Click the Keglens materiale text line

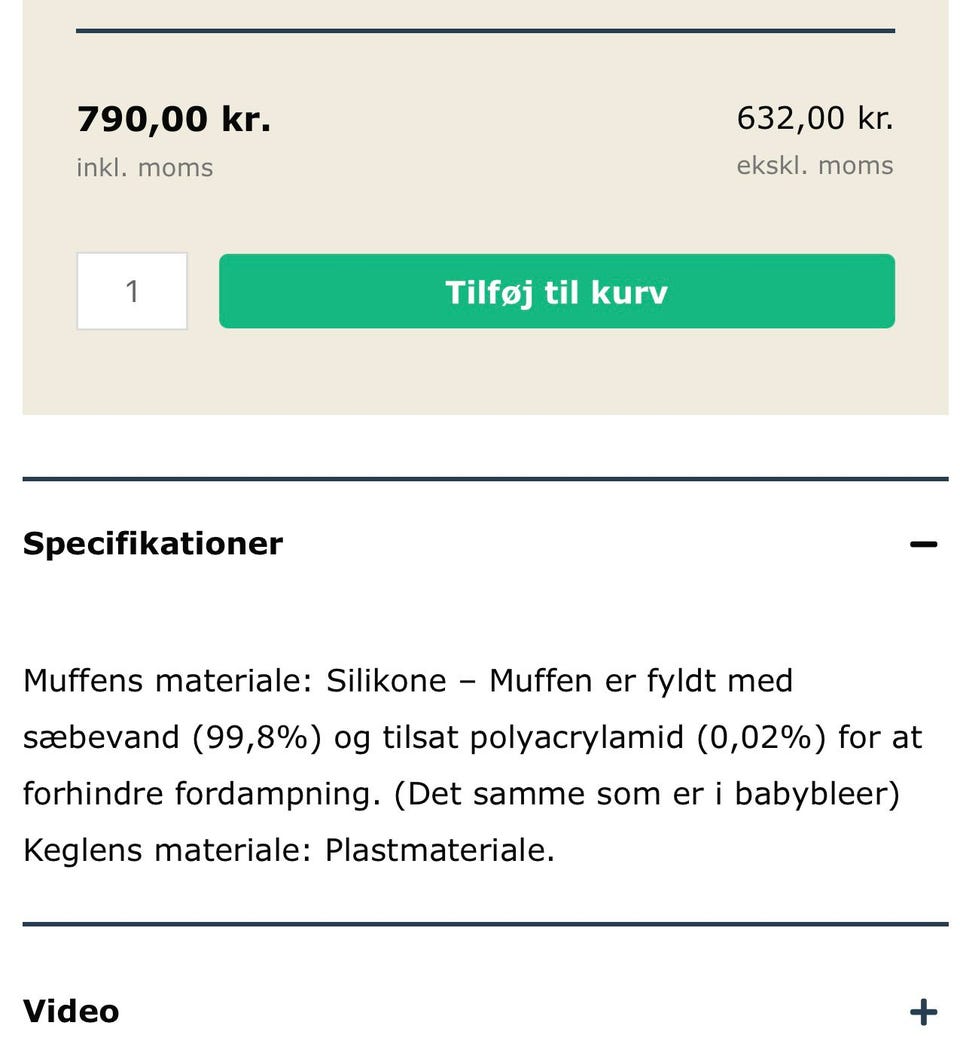pos(289,850)
